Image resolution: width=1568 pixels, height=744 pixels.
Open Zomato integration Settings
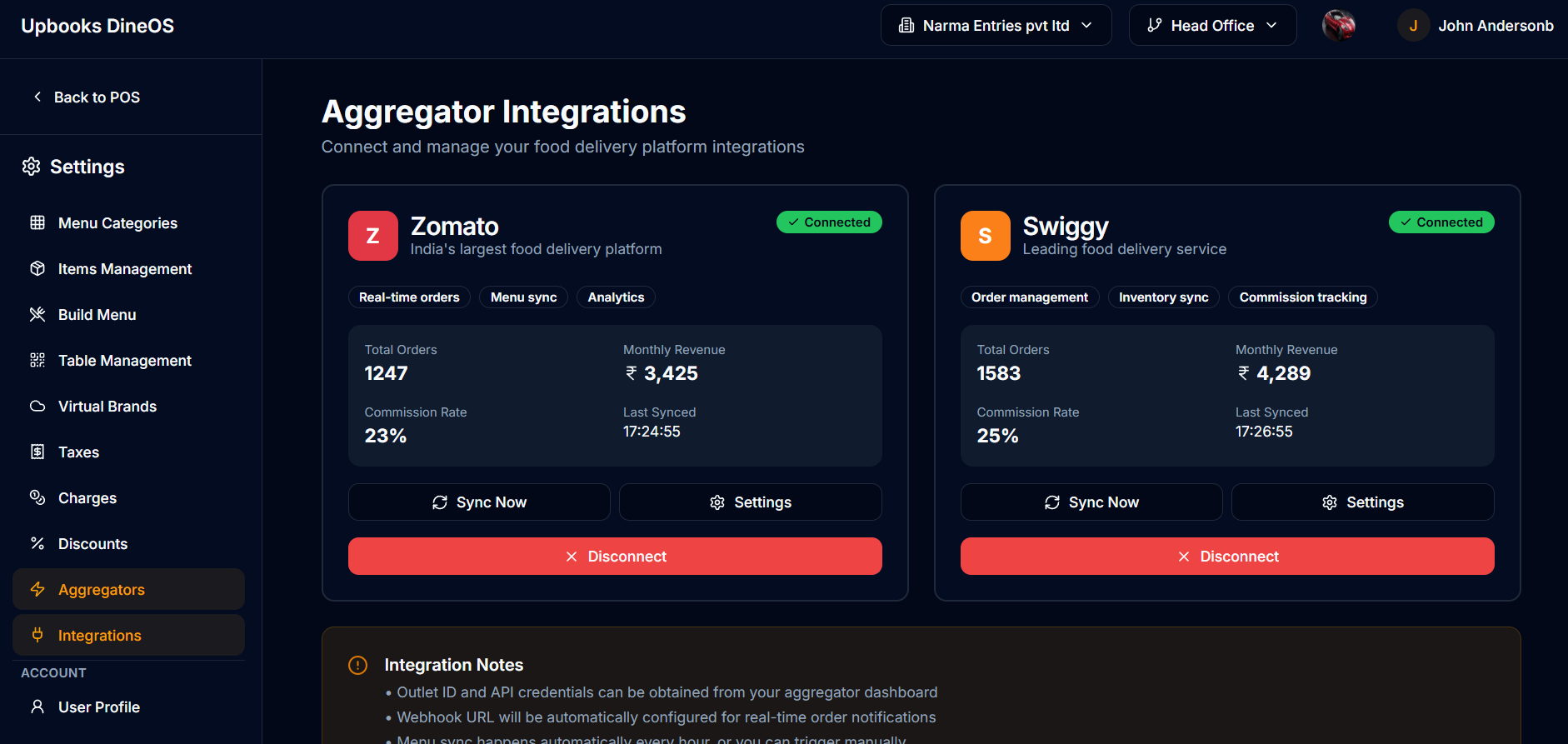tap(751, 502)
